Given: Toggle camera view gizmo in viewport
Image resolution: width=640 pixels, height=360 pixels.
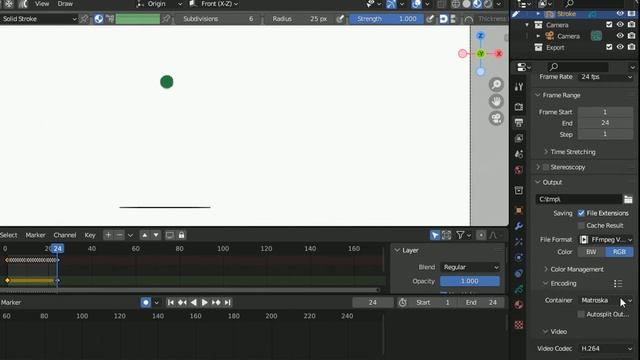Looking at the screenshot, I should [x=496, y=118].
